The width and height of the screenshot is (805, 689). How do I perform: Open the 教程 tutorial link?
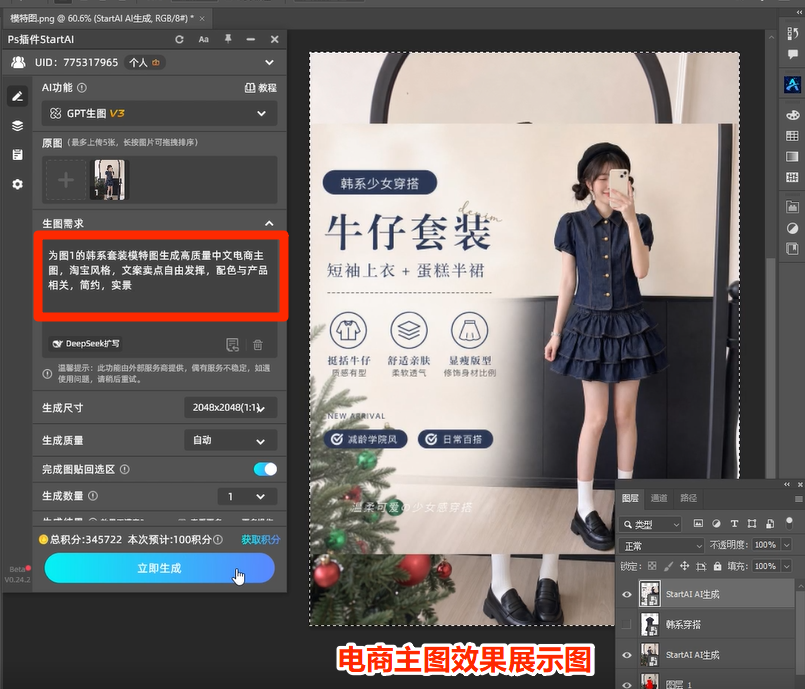coord(261,88)
